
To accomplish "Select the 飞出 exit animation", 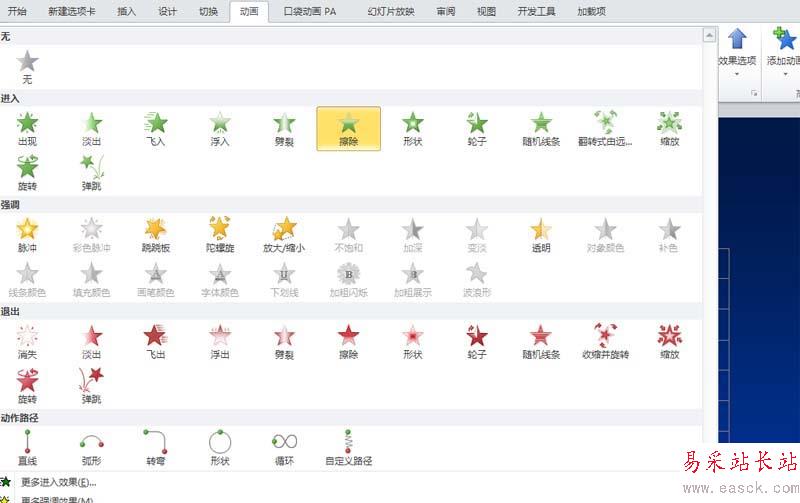I will click(156, 342).
